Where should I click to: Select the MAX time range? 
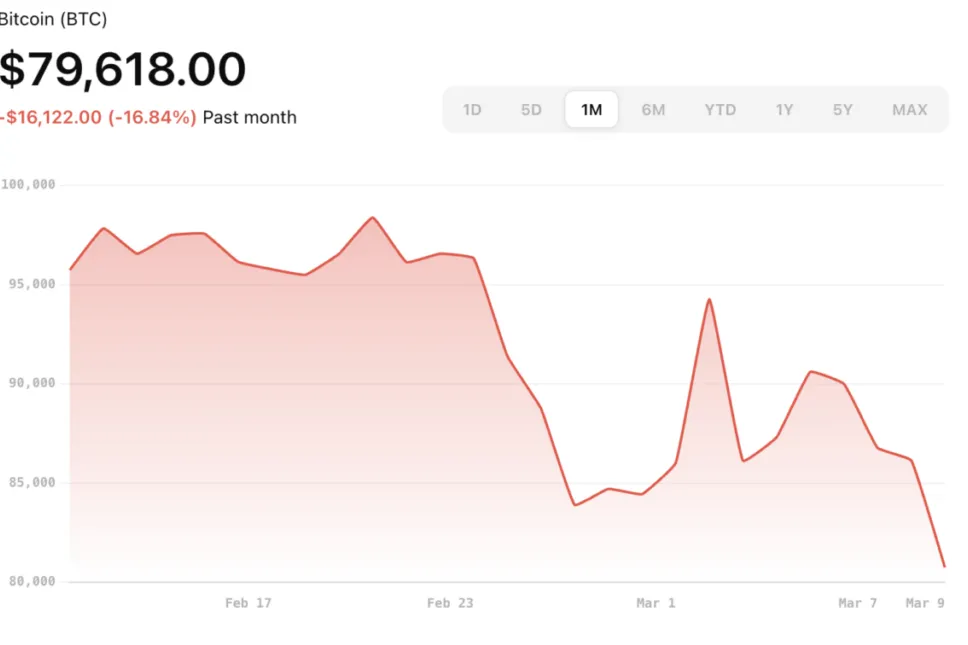point(909,110)
